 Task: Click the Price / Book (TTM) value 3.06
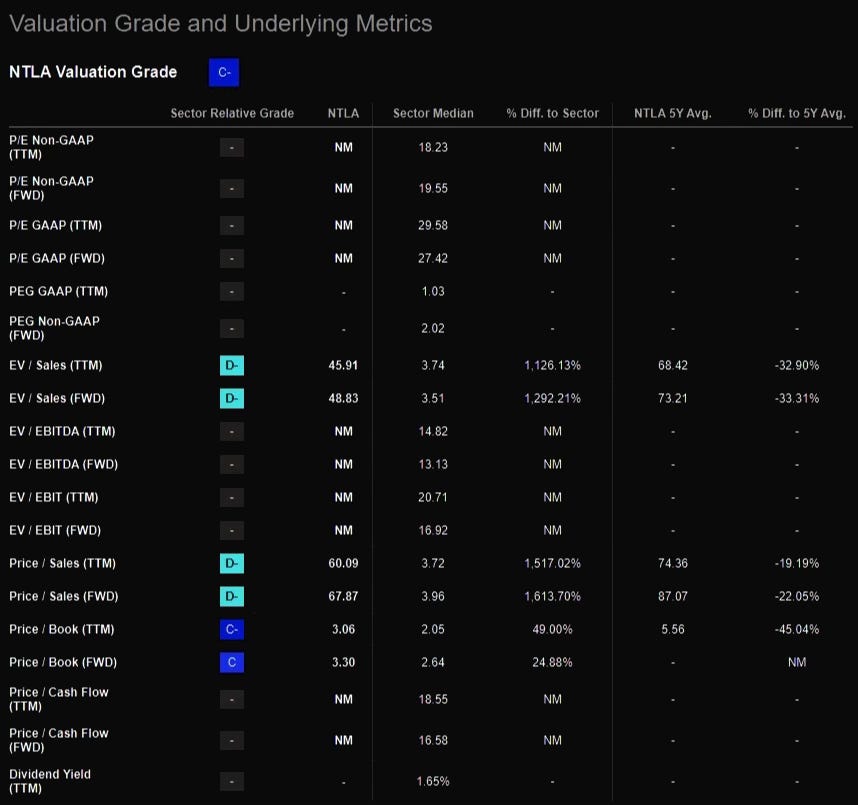pos(343,629)
